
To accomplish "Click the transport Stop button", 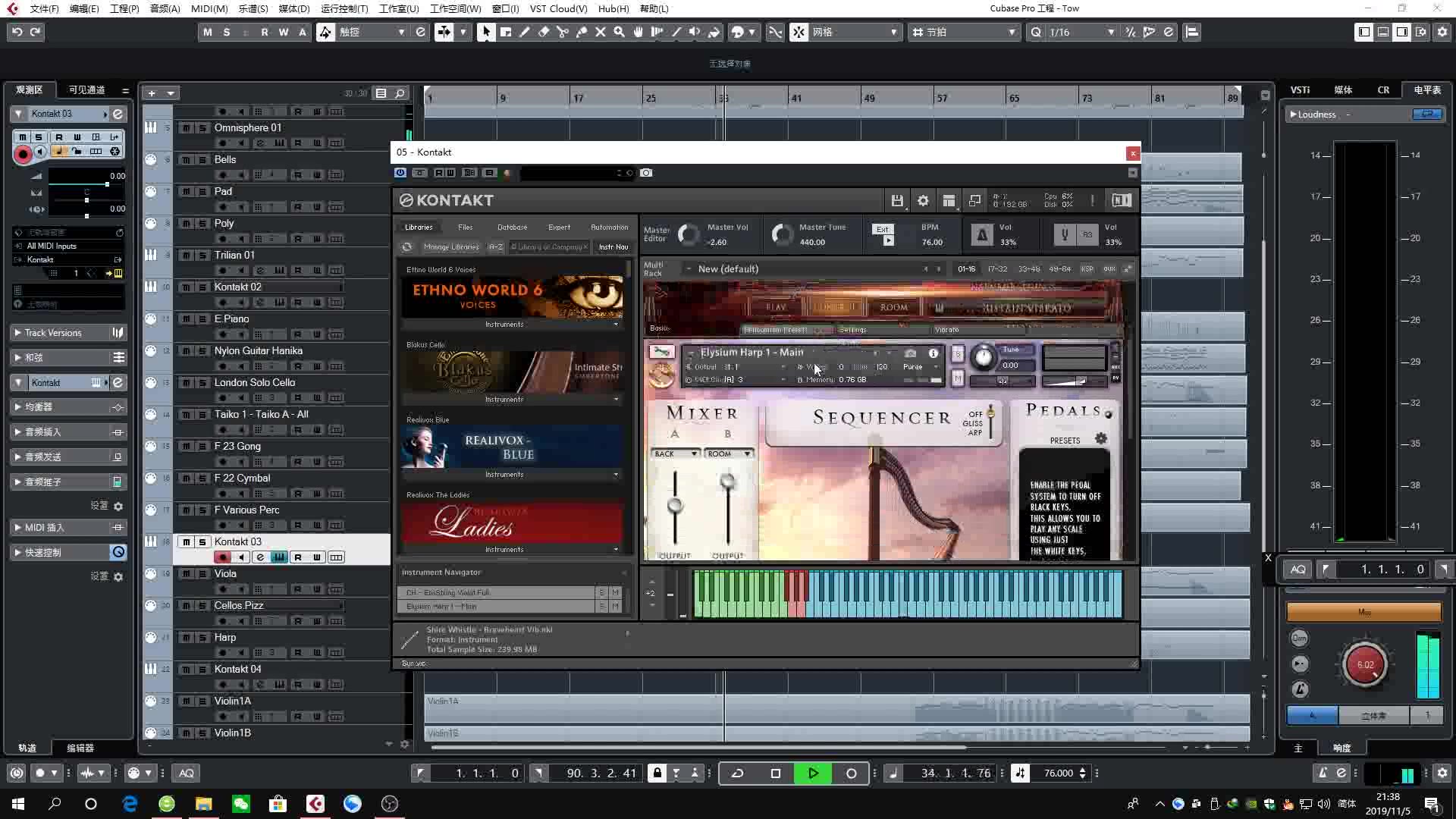I will tap(775, 773).
